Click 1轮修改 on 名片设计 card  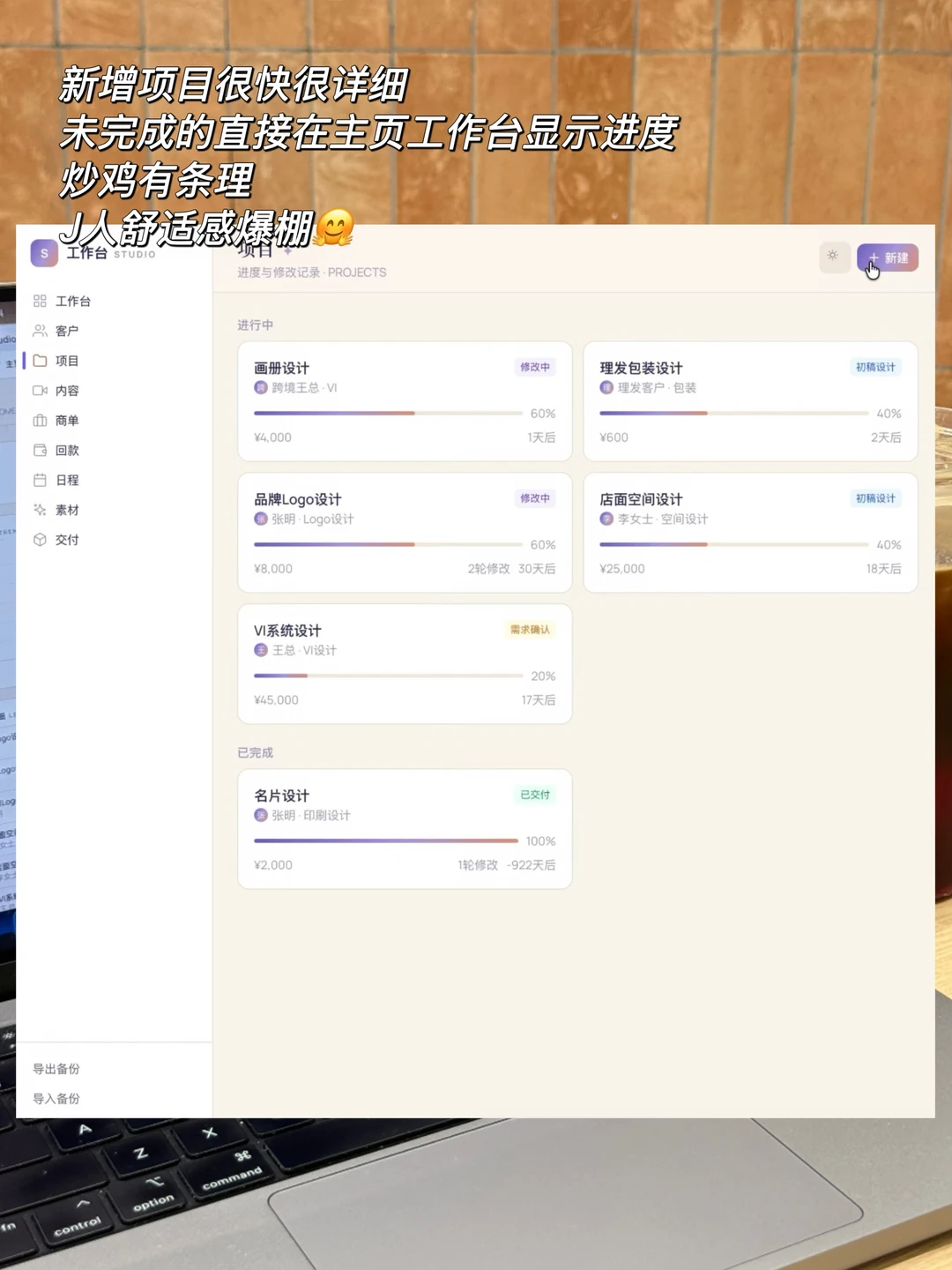478,865
